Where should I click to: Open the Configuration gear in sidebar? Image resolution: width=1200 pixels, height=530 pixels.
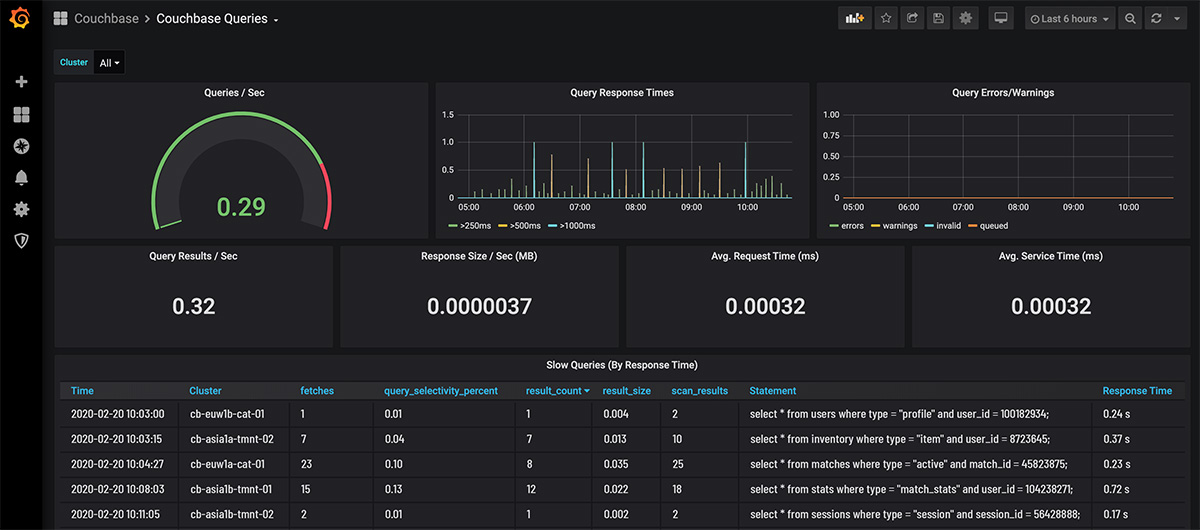click(x=21, y=209)
